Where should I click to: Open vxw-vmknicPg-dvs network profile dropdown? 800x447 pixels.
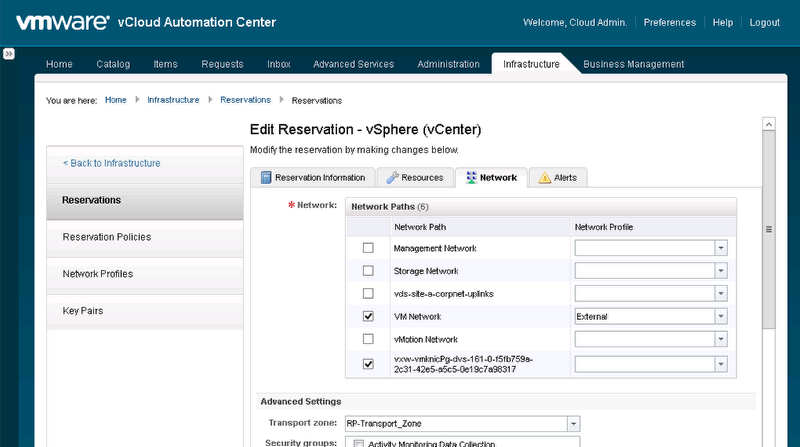click(x=721, y=364)
